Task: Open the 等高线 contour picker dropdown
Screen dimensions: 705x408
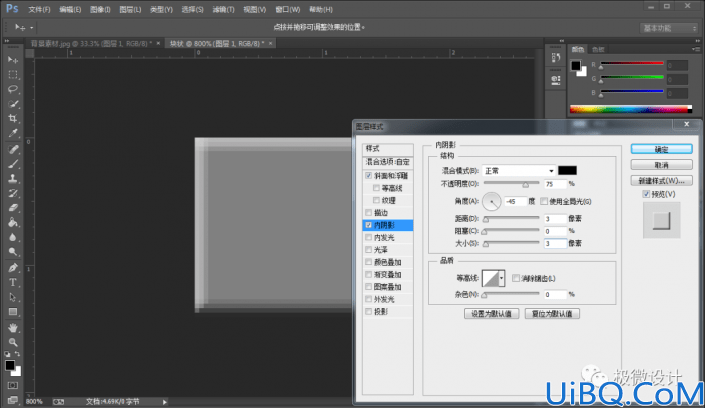Action: (501, 278)
